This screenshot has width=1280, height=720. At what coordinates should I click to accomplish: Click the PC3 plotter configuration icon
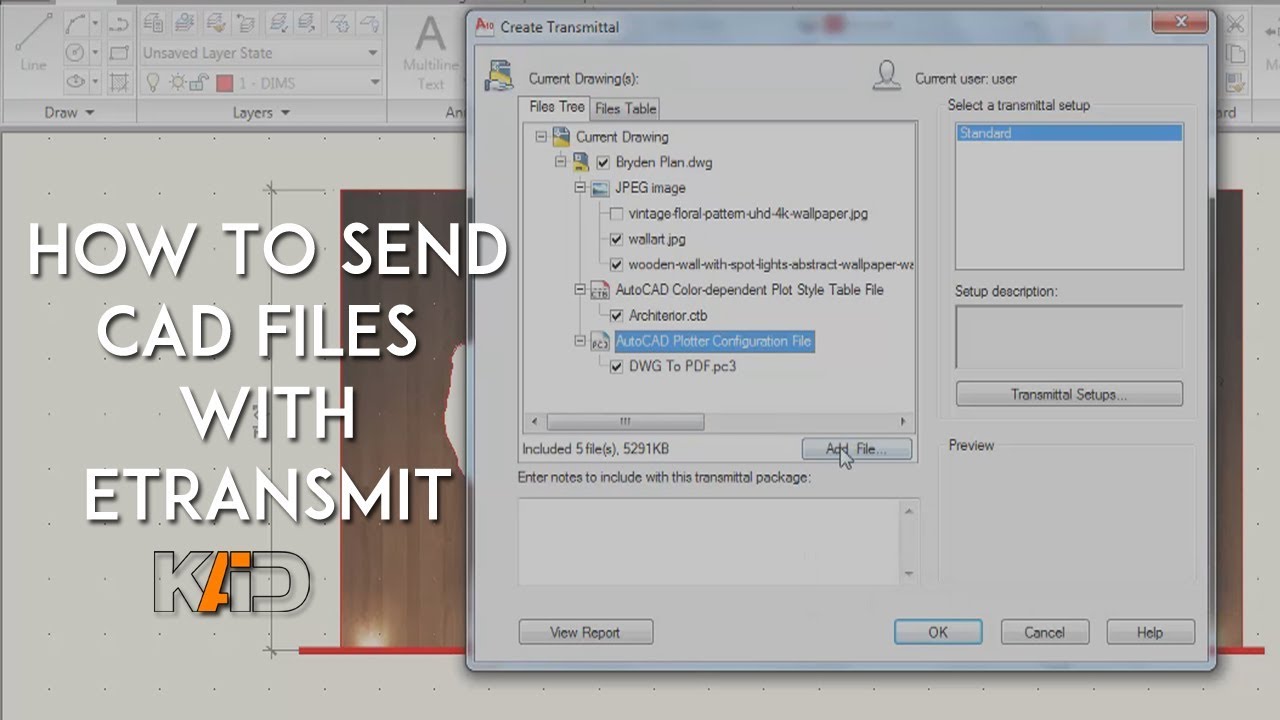pos(600,342)
